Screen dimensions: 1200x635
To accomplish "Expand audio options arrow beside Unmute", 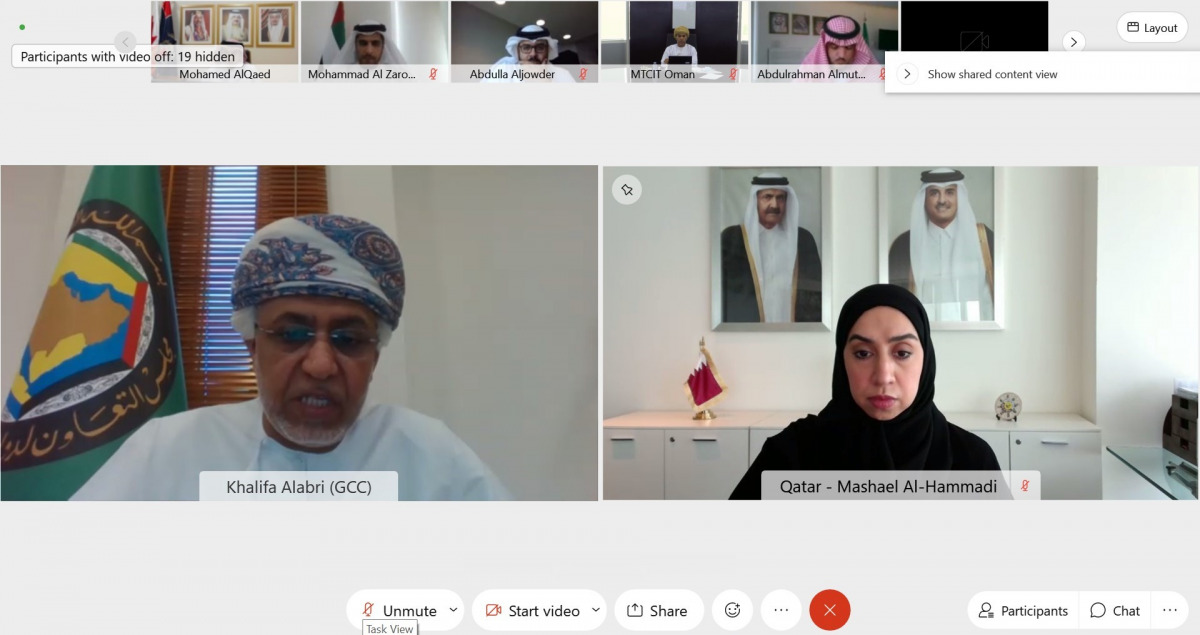I will pos(454,610).
